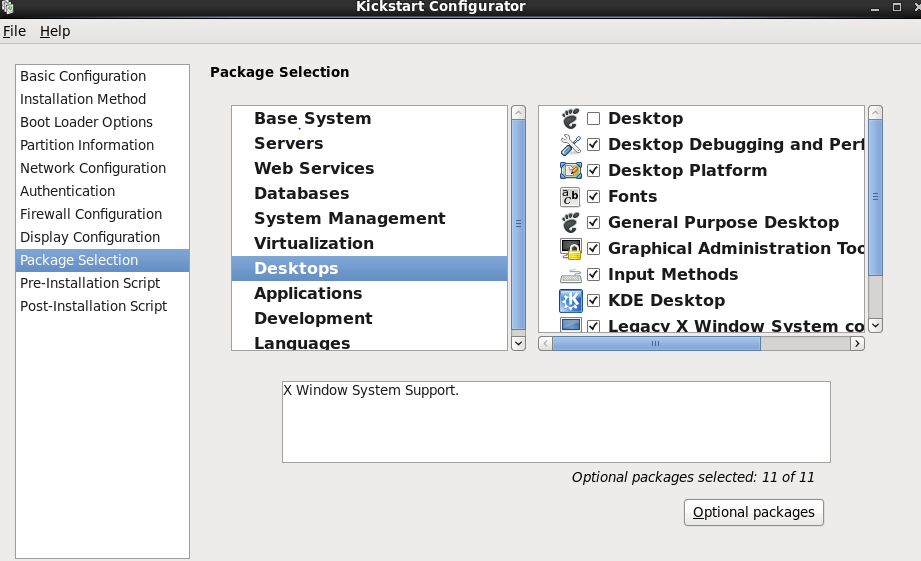The width and height of the screenshot is (921, 561).
Task: Select the Development category
Action: pos(369,318)
